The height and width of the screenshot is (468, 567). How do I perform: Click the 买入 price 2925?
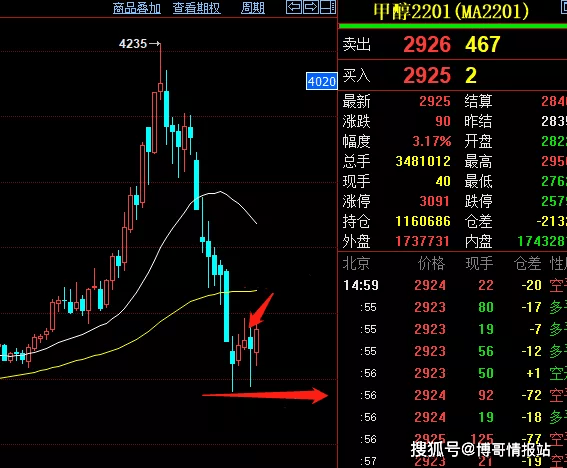point(427,76)
